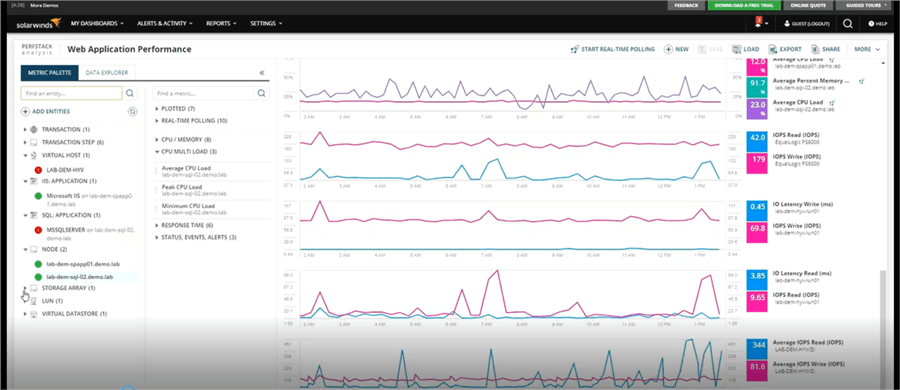Load a saved PerfStack project

click(746, 49)
